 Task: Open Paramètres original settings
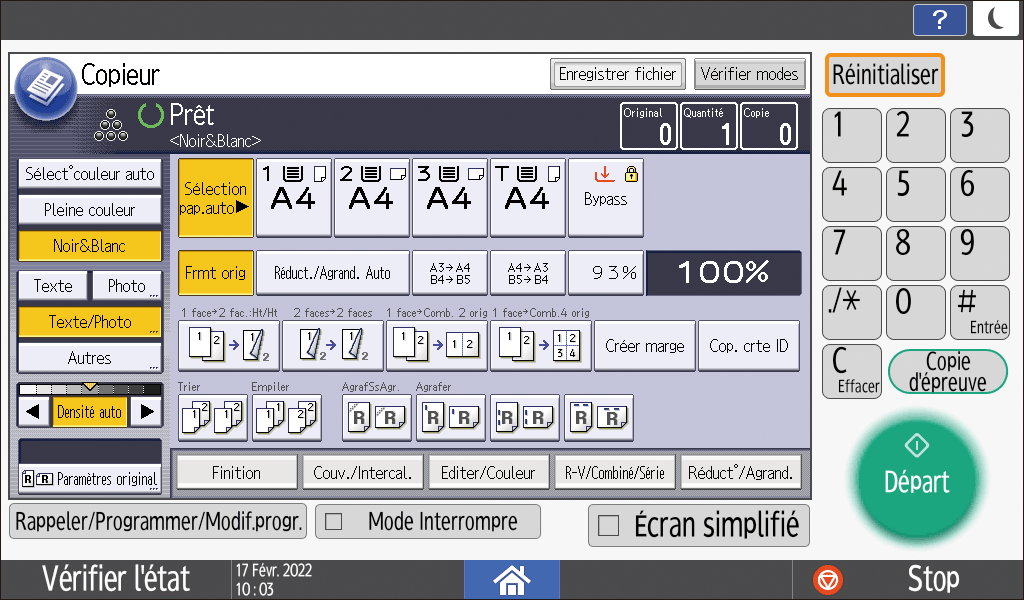click(x=89, y=479)
